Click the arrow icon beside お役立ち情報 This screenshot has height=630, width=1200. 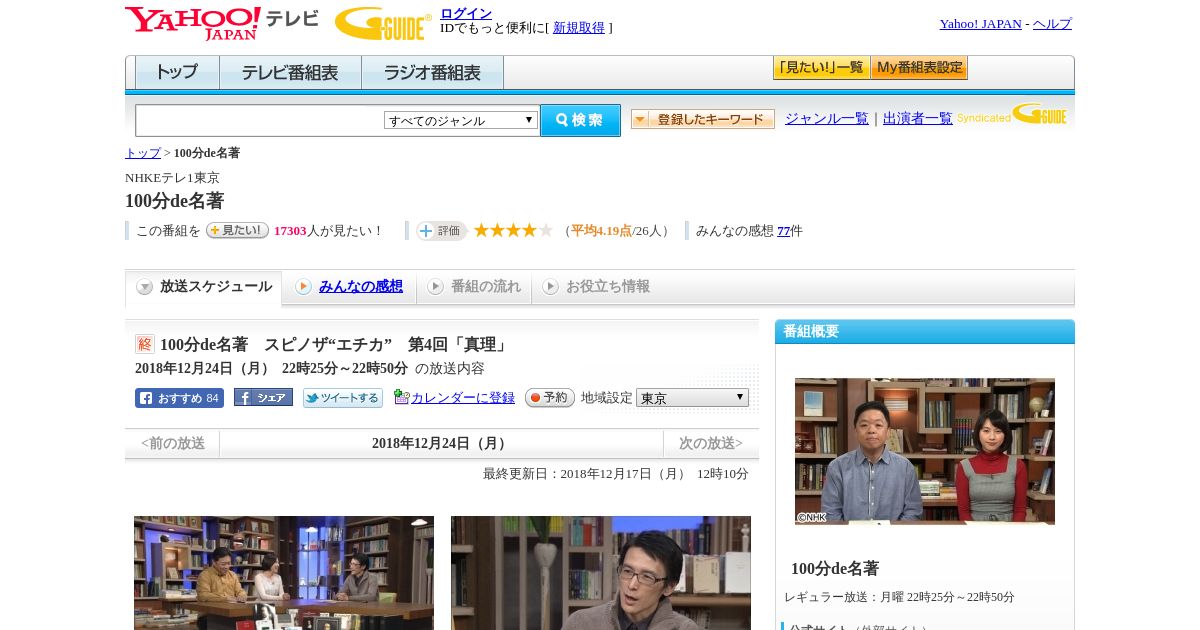pyautogui.click(x=550, y=286)
